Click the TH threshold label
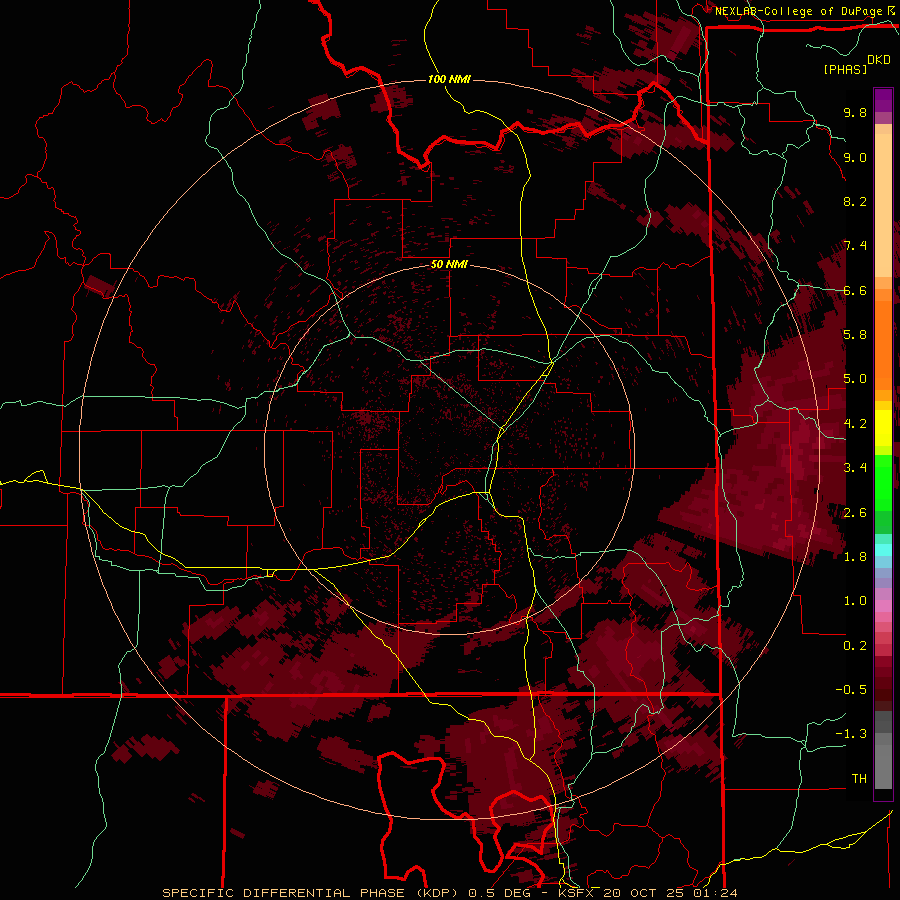This screenshot has height=900, width=900. pos(859,779)
